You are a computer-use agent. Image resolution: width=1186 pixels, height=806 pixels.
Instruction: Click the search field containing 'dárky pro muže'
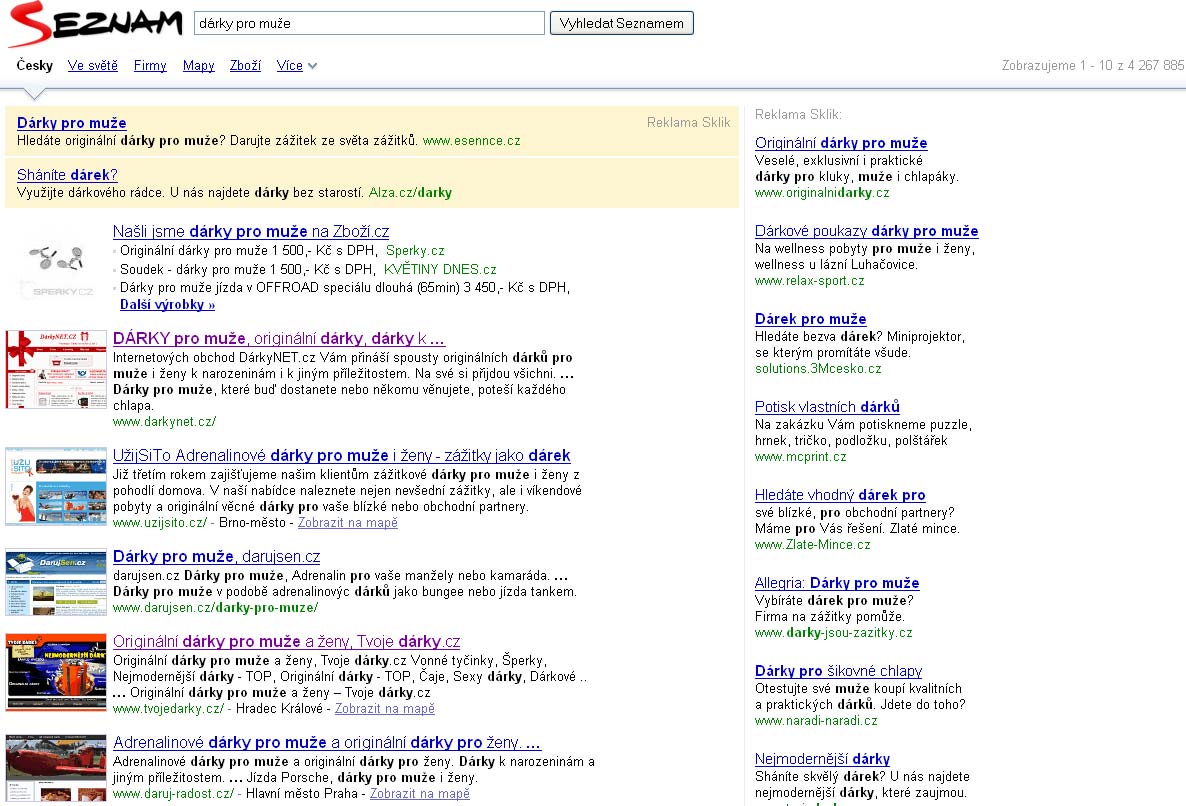pos(369,23)
